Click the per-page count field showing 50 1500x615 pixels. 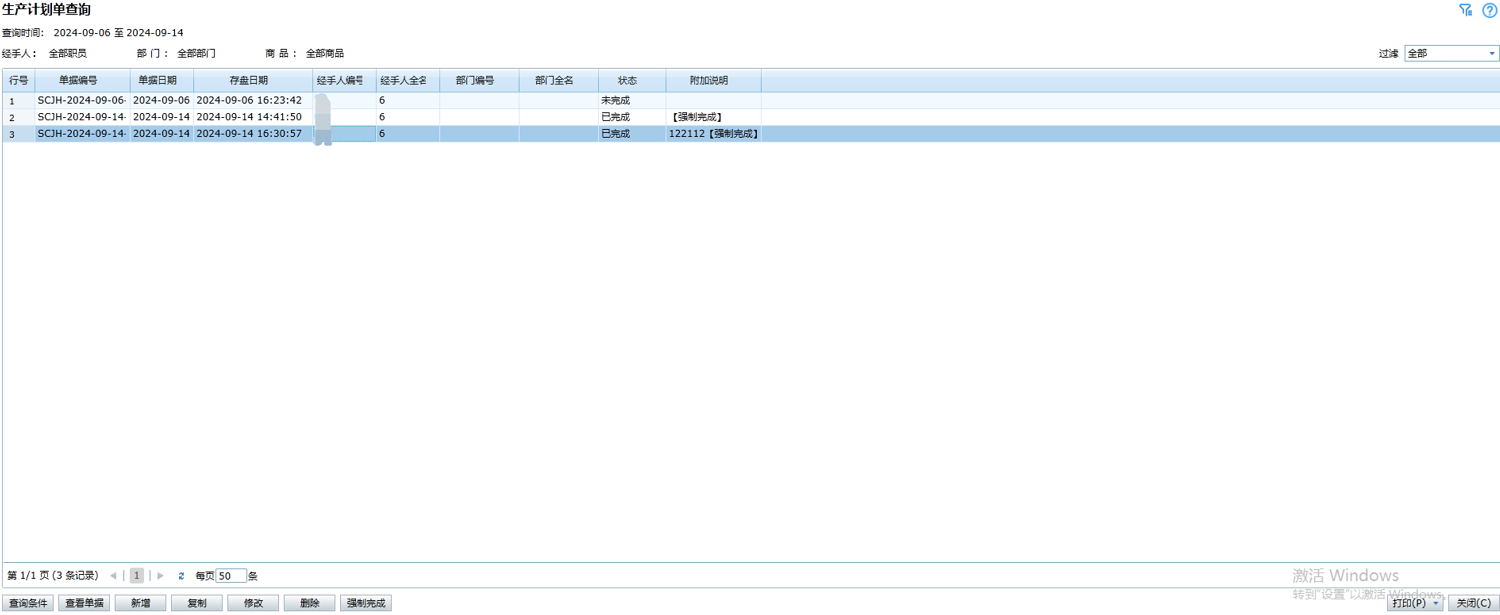tap(231, 576)
